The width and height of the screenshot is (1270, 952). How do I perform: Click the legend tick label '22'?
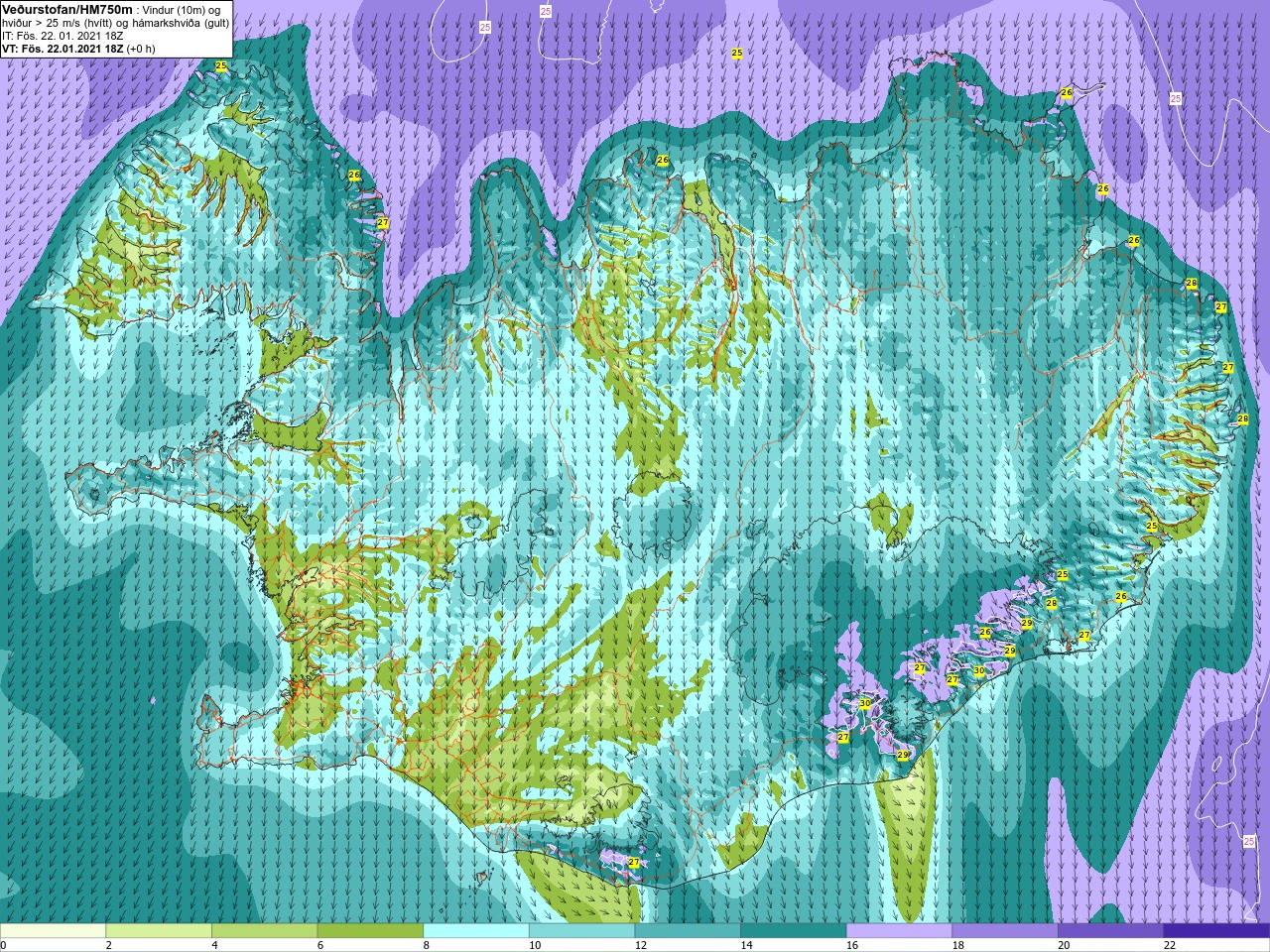click(1170, 945)
